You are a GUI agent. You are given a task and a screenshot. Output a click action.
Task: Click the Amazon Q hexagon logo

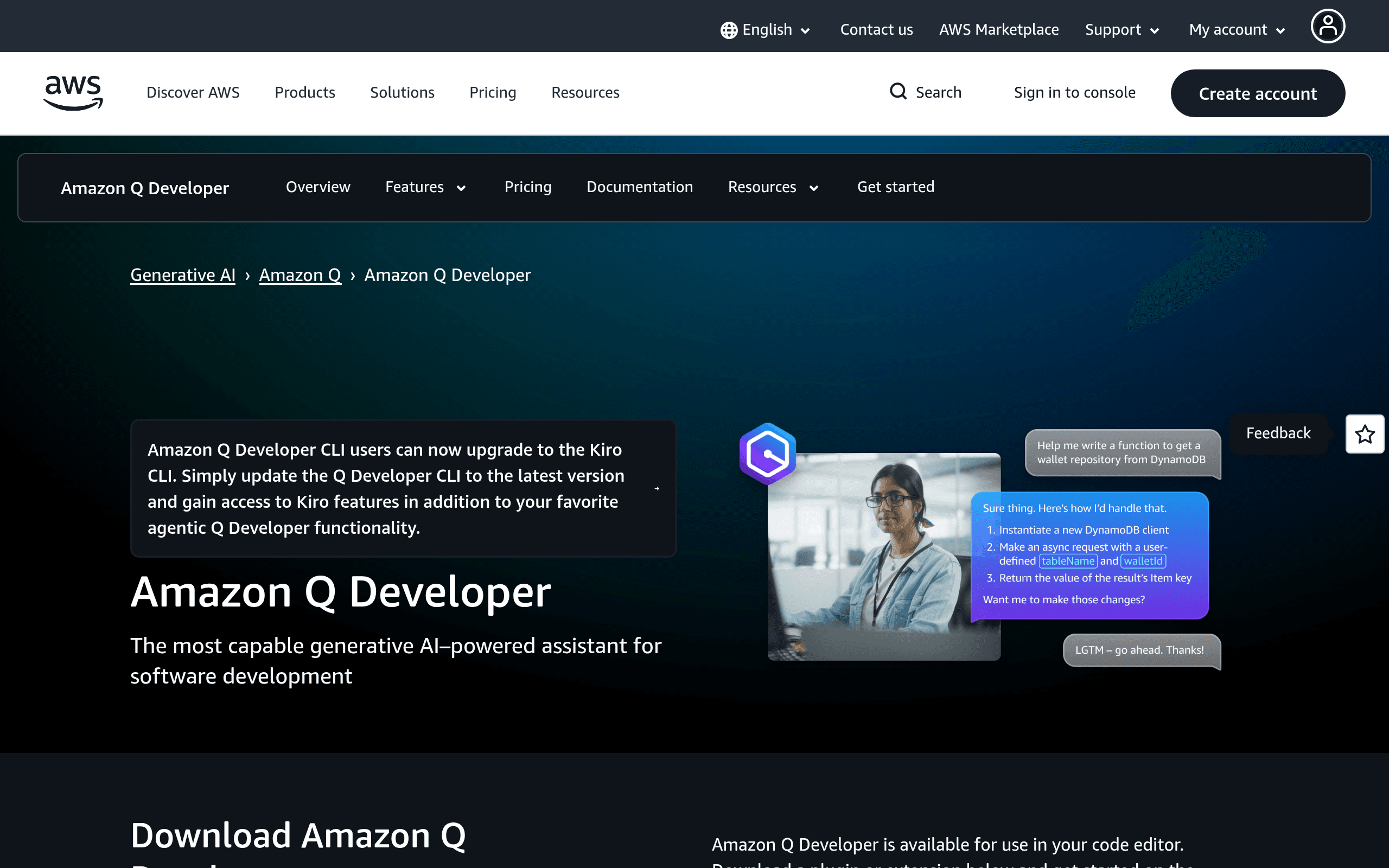(768, 454)
